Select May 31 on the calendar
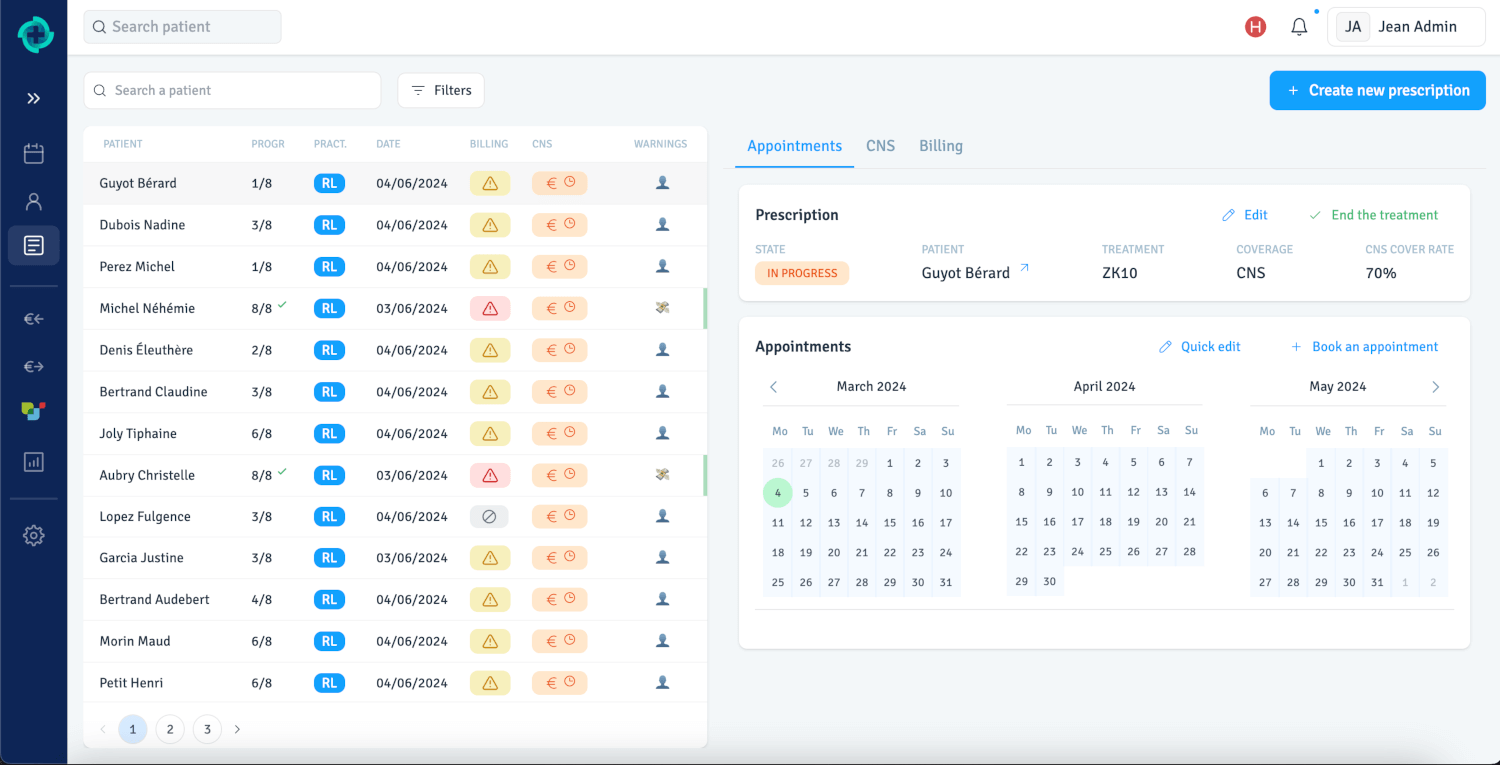 [x=1377, y=582]
